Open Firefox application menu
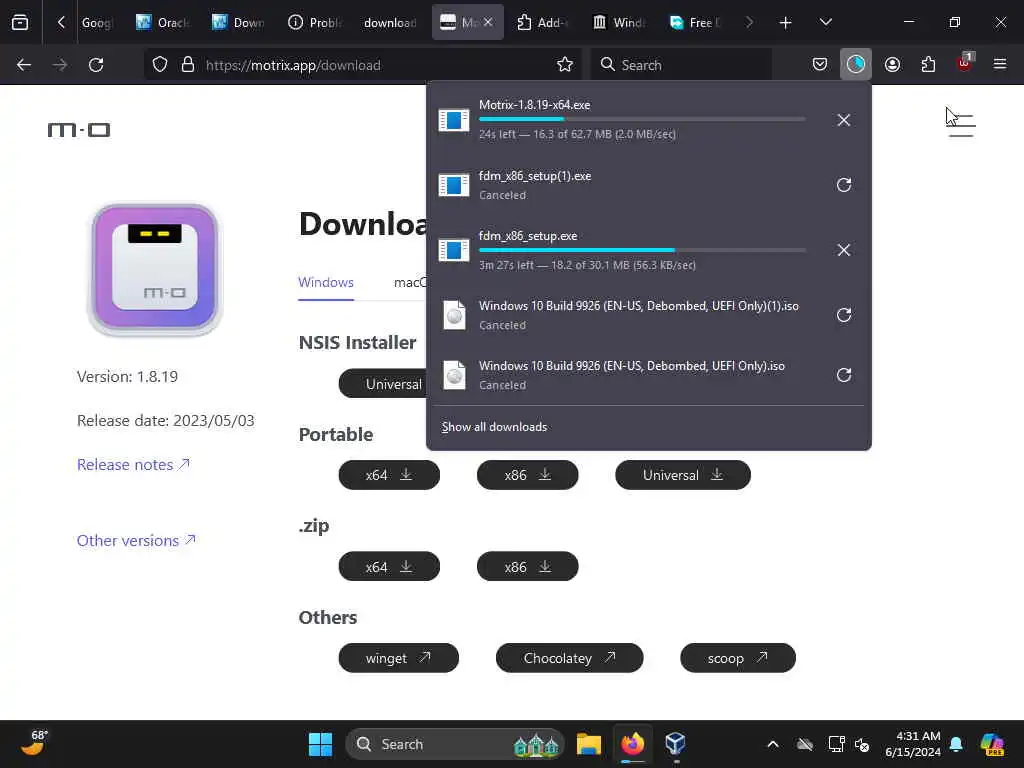Viewport: 1024px width, 768px height. pos(1000,65)
